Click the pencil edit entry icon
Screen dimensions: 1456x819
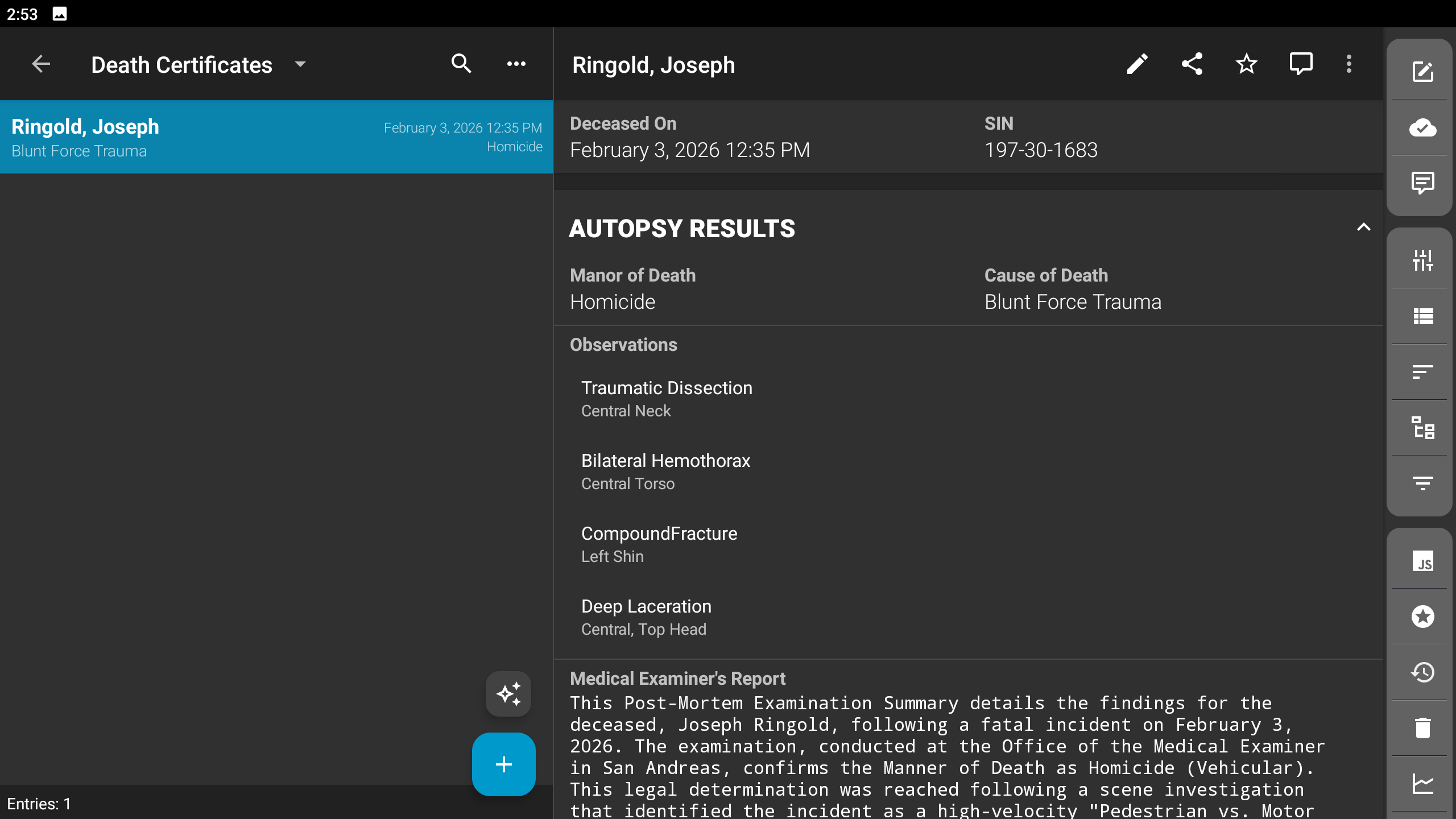click(1137, 64)
